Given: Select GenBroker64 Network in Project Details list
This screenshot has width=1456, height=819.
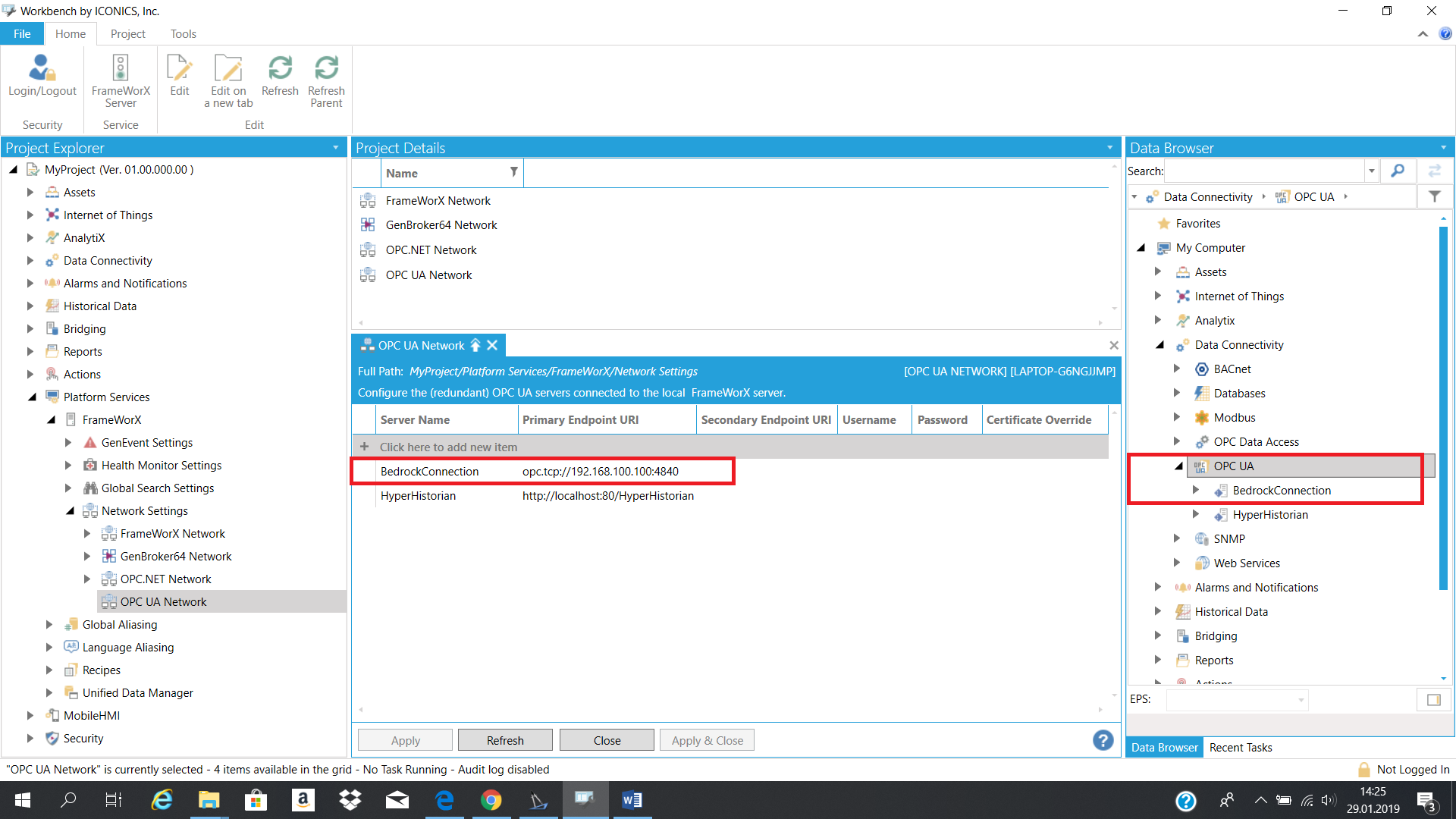Looking at the screenshot, I should [x=441, y=225].
